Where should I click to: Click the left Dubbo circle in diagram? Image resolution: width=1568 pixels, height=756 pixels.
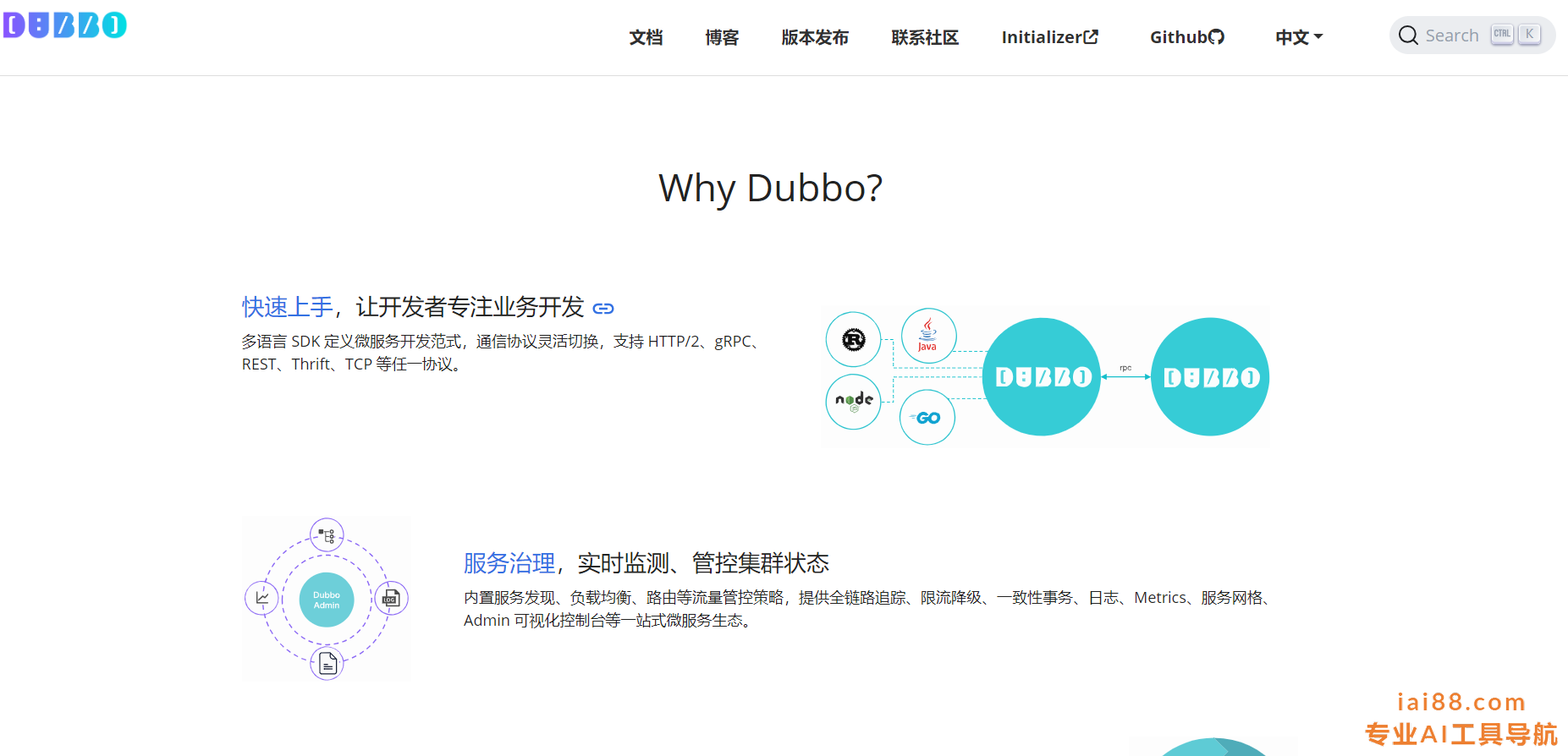(x=1042, y=377)
